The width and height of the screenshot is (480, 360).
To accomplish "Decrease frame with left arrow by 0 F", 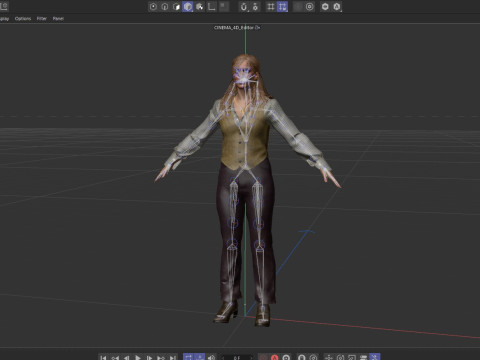I will [x=223, y=358].
